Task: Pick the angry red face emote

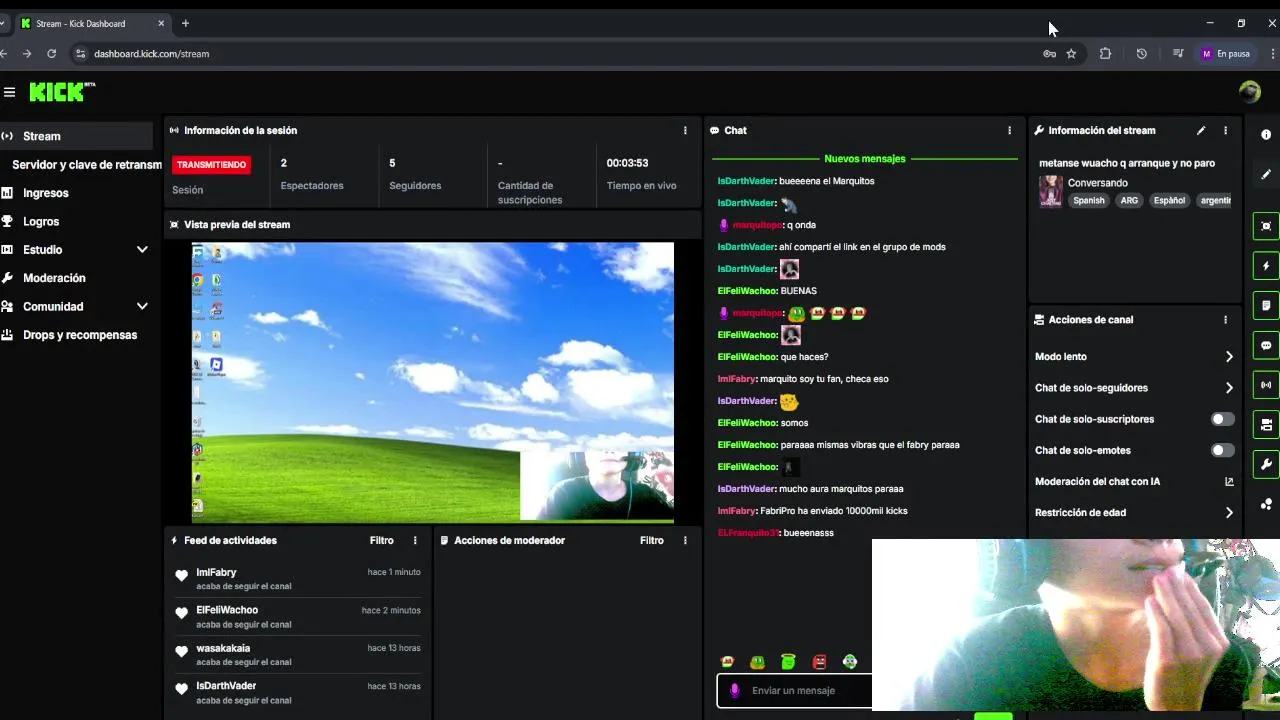Action: click(x=820, y=662)
